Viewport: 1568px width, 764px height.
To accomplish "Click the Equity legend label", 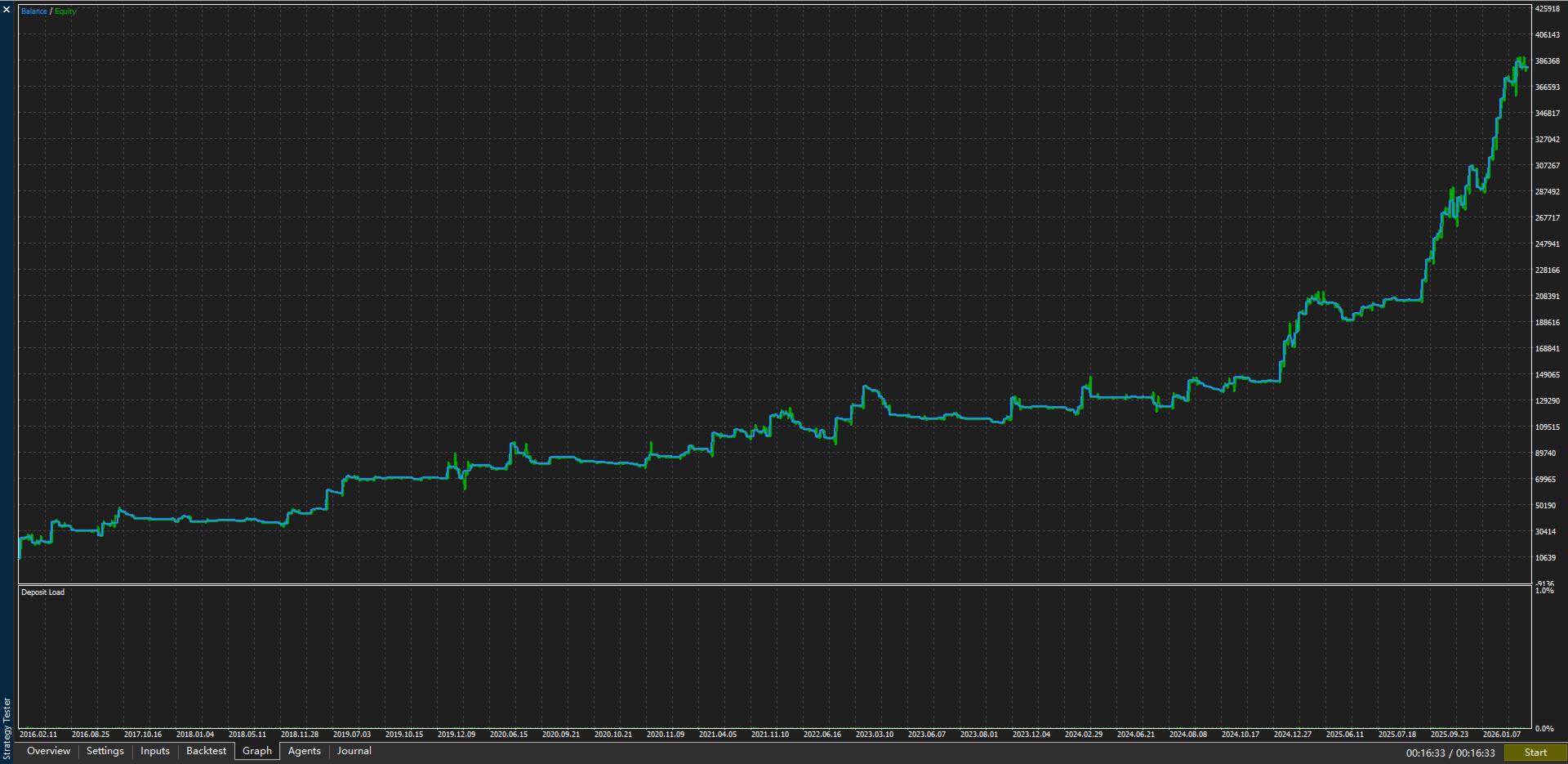I will pos(65,11).
